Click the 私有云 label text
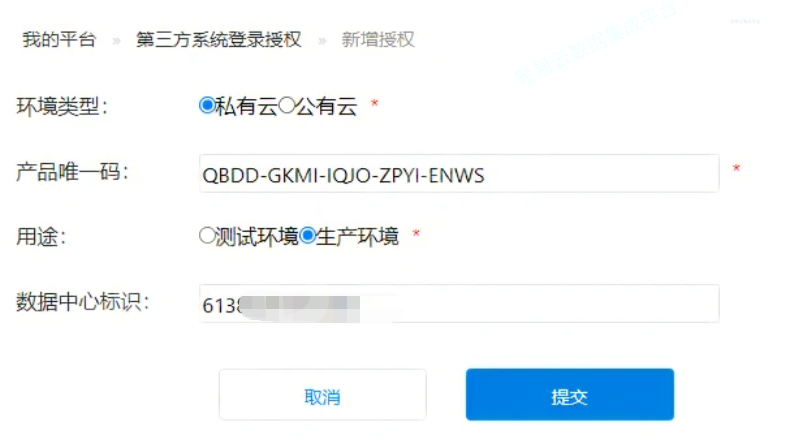 pyautogui.click(x=246, y=106)
